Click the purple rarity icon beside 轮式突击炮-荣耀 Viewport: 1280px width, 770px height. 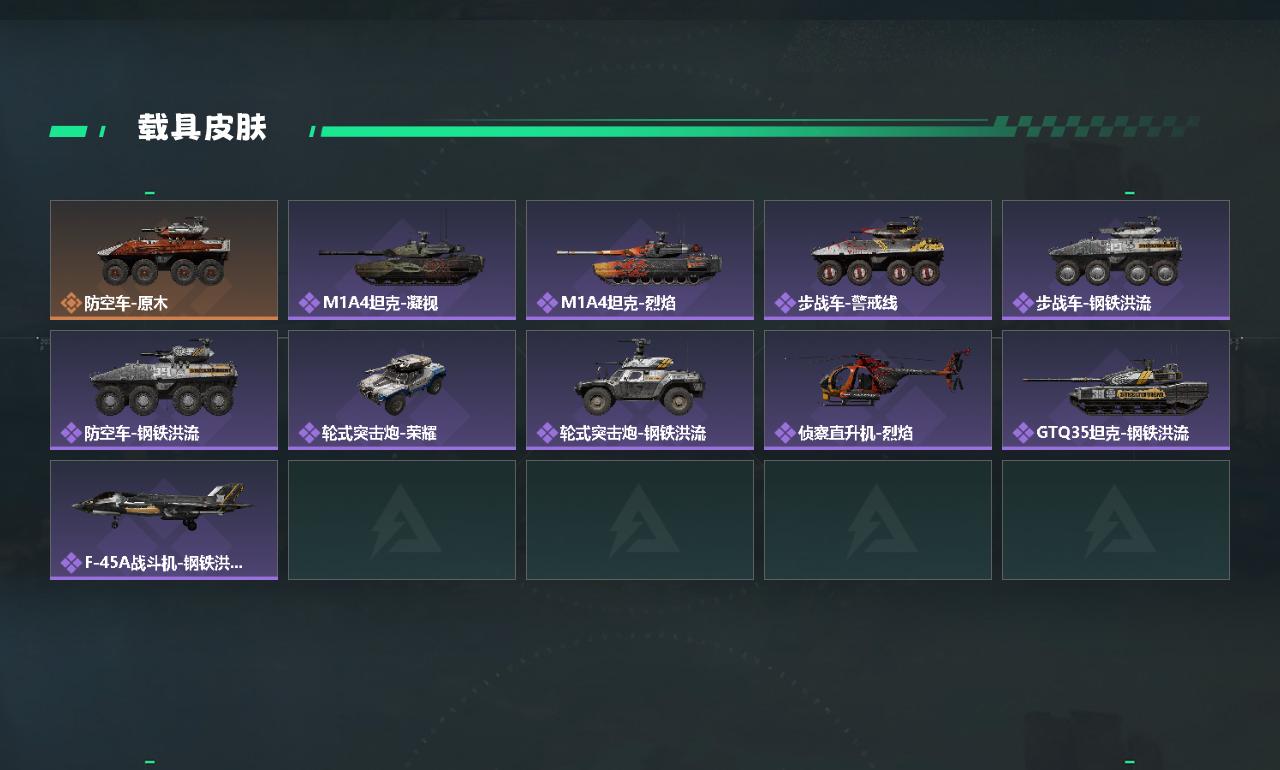click(x=309, y=433)
